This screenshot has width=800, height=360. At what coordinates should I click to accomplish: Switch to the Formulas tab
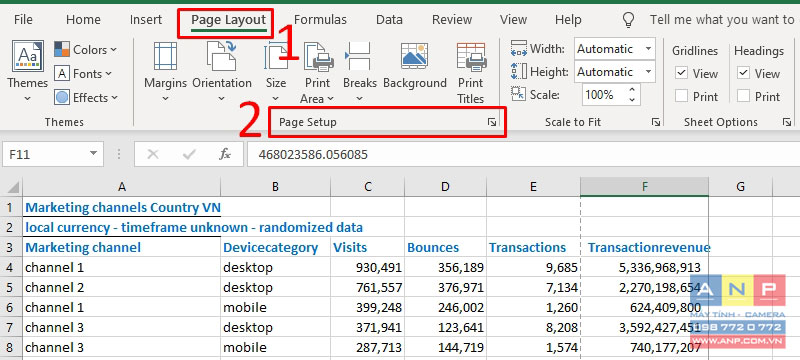(x=320, y=20)
